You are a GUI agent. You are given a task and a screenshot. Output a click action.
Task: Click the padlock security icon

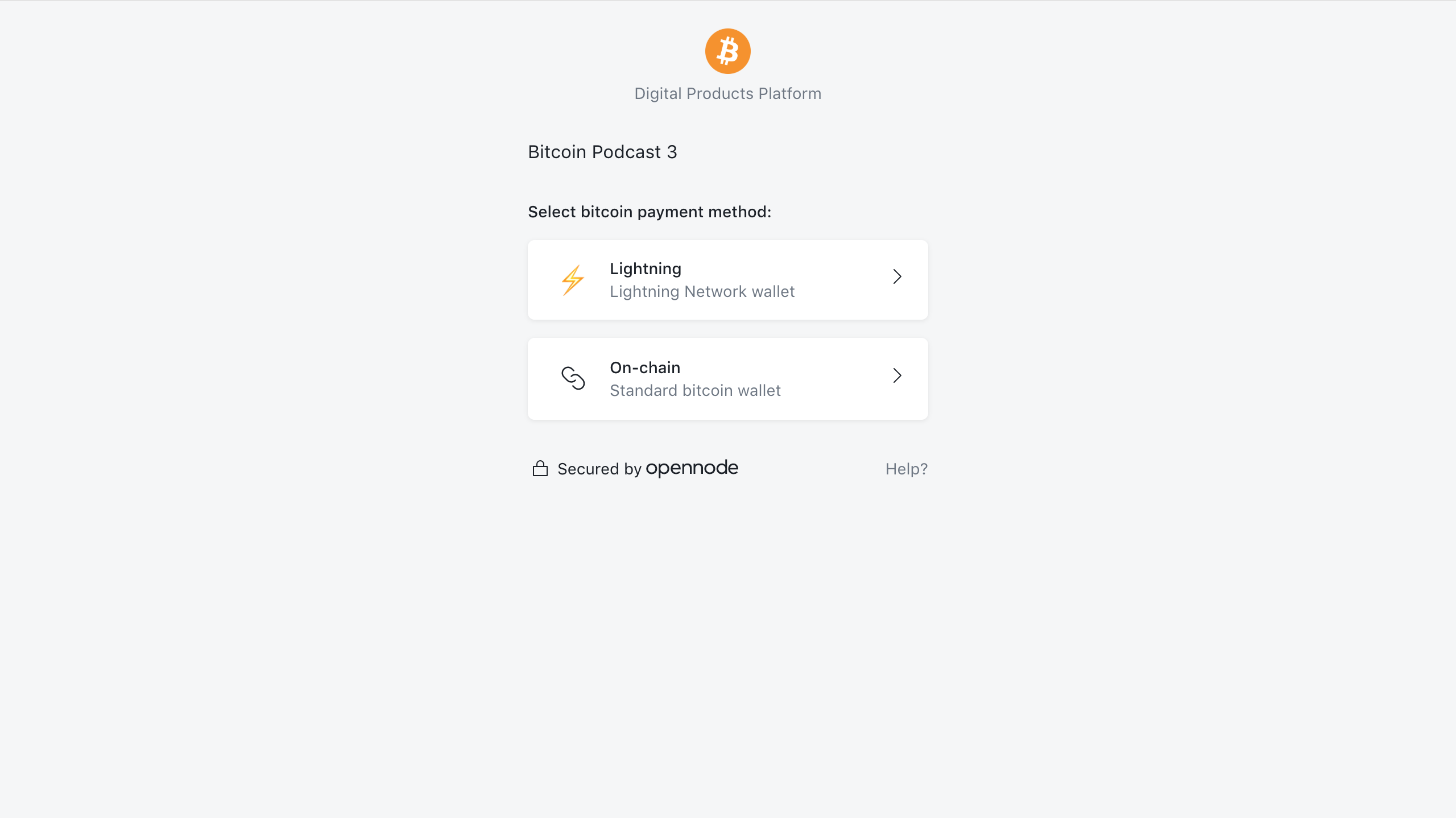click(x=540, y=468)
